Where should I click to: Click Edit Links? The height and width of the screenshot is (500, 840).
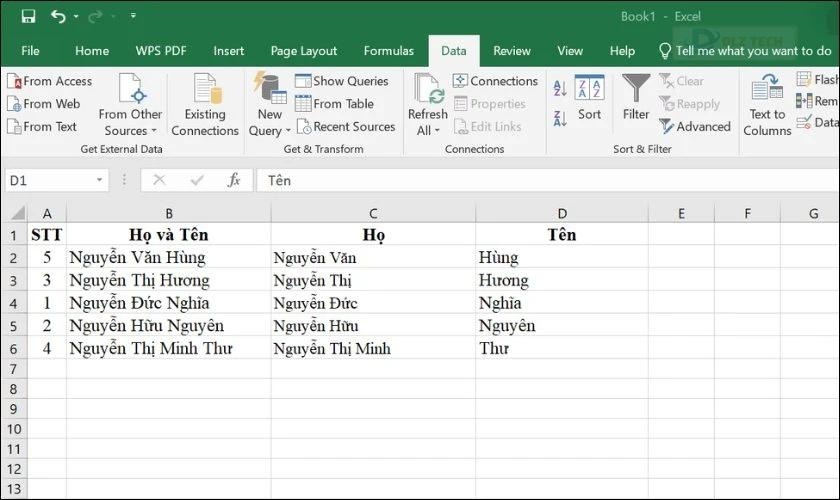[488, 126]
